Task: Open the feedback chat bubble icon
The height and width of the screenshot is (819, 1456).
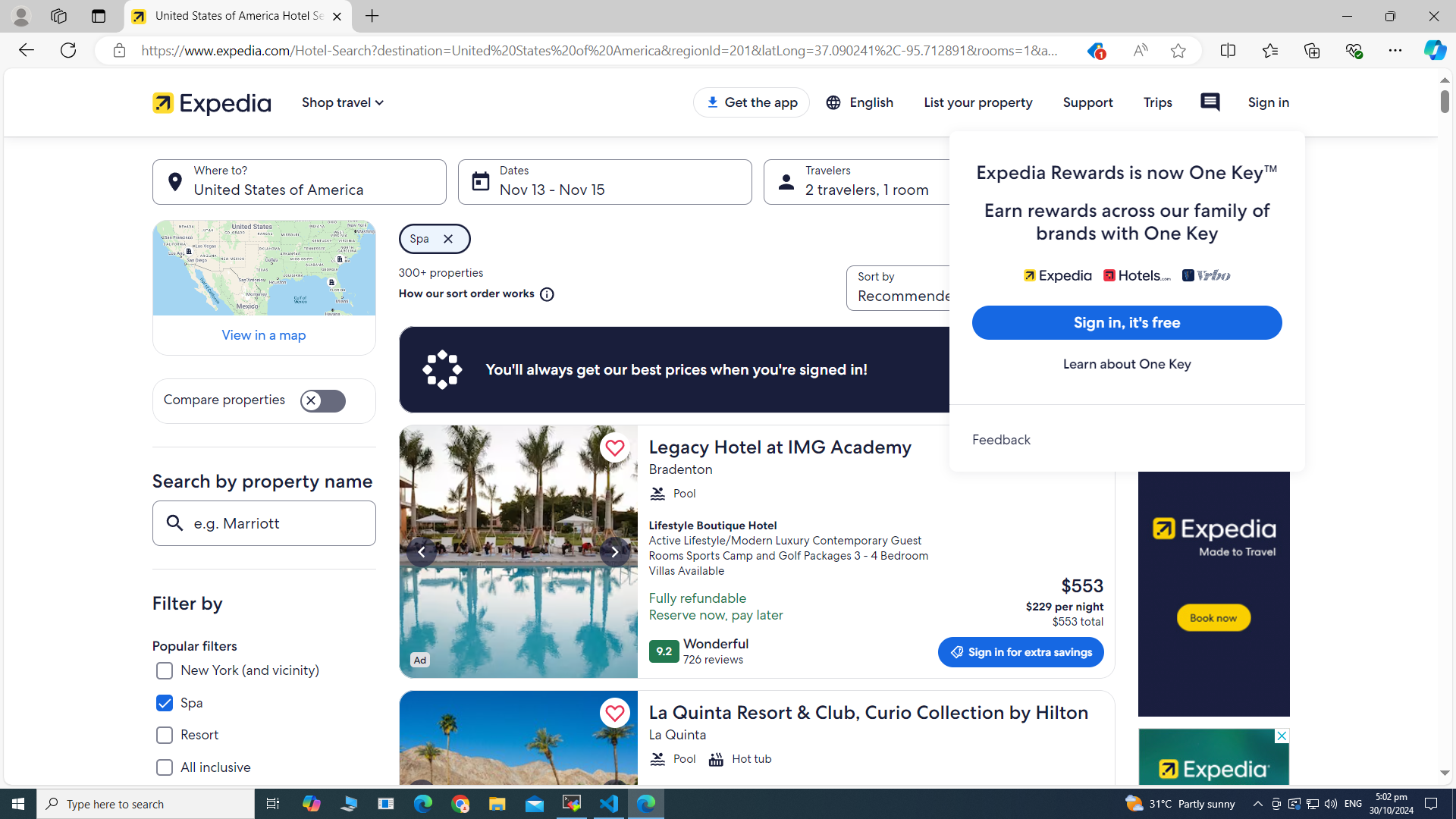Action: [1210, 102]
